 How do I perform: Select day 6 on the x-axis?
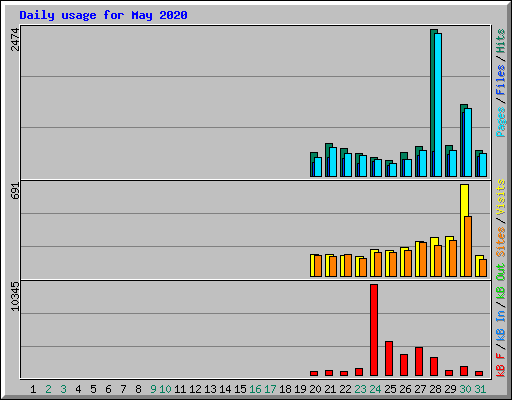click(x=108, y=389)
